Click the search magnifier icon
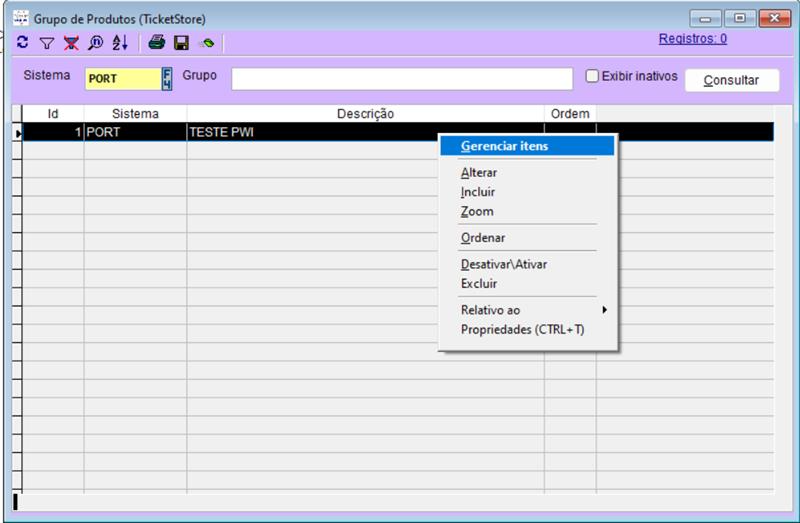The width and height of the screenshot is (800, 523). coord(94,43)
